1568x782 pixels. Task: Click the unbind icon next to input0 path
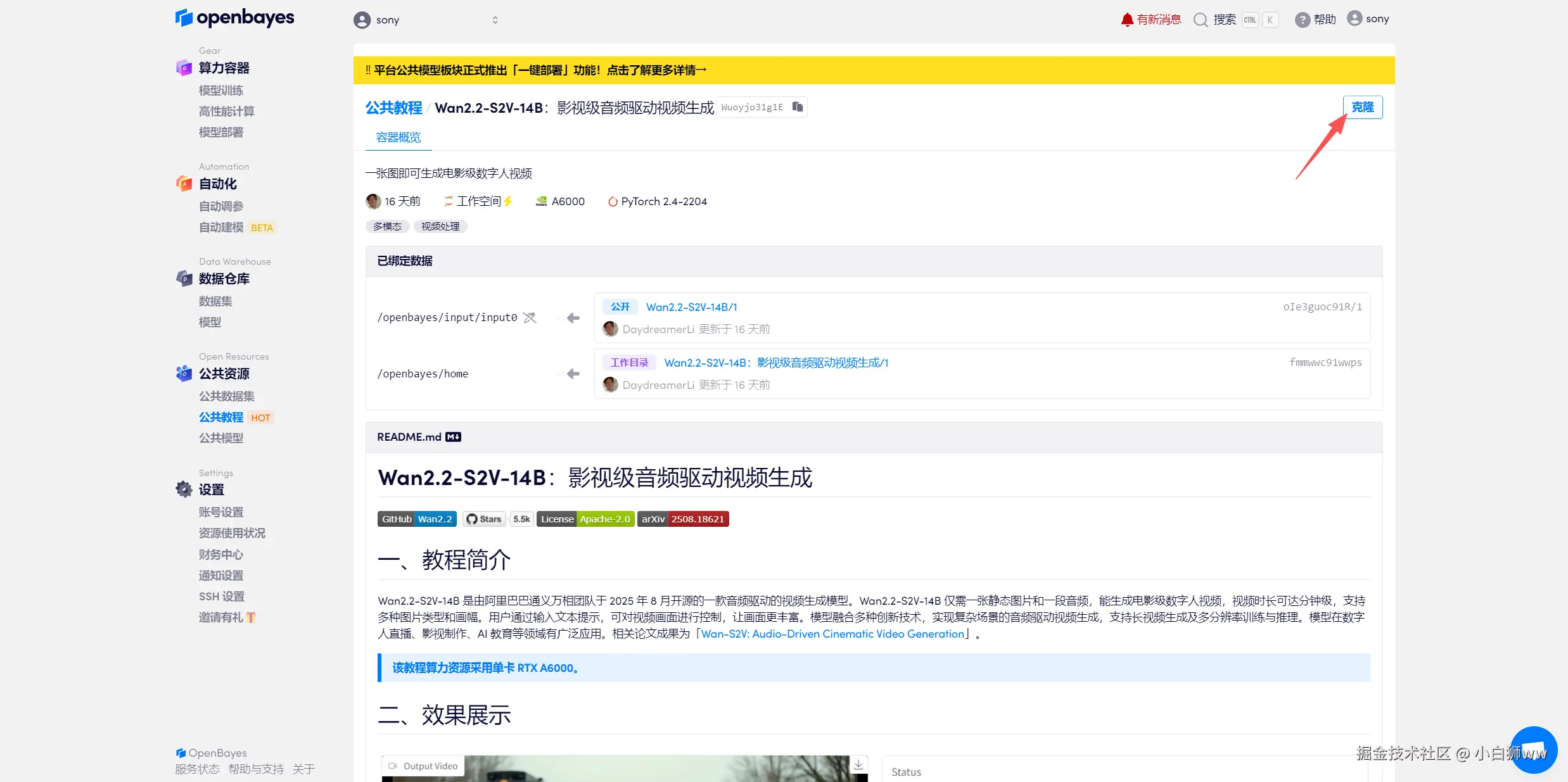(x=530, y=318)
